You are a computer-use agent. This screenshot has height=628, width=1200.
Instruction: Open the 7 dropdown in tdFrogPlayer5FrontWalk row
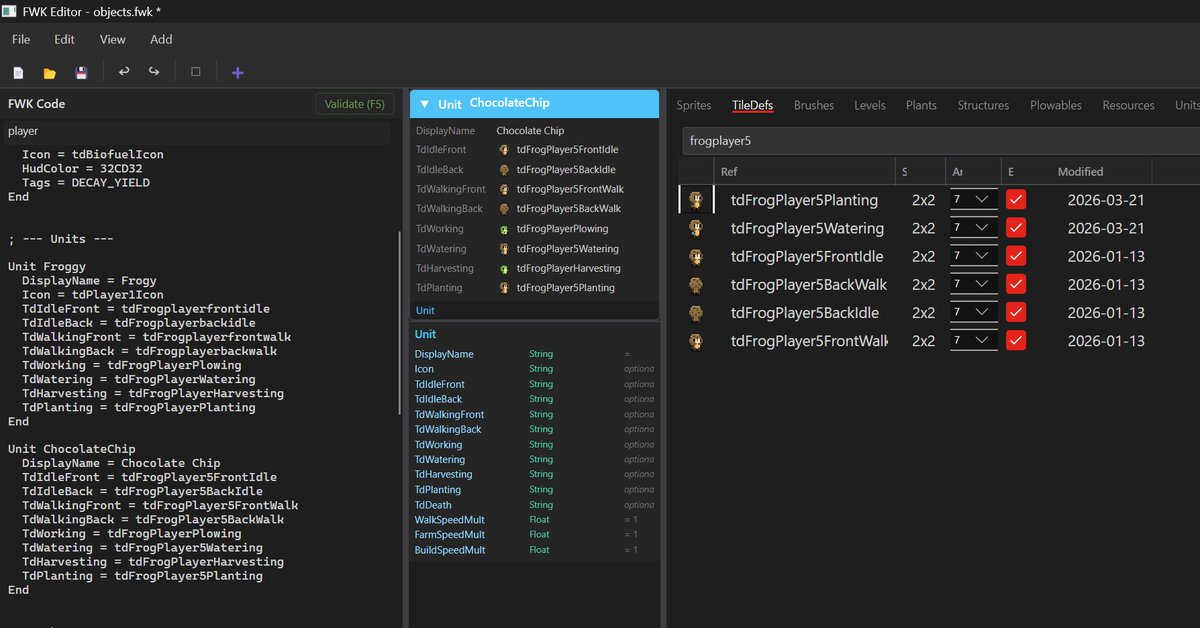click(973, 341)
